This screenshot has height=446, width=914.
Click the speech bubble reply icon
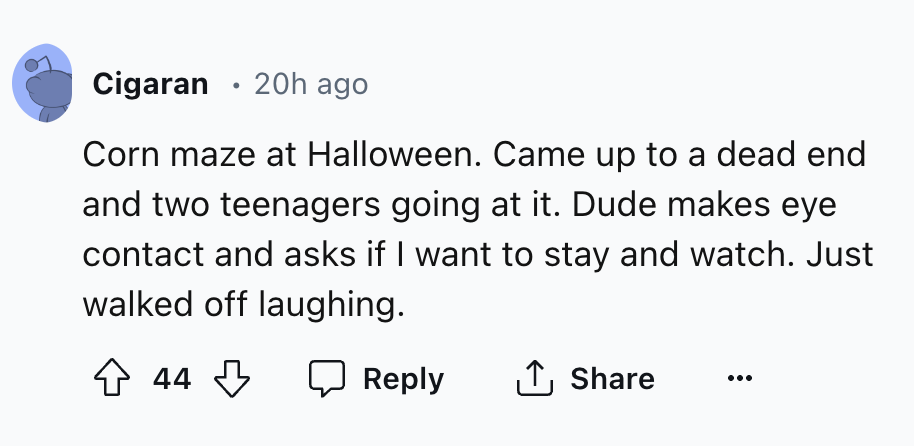point(325,379)
